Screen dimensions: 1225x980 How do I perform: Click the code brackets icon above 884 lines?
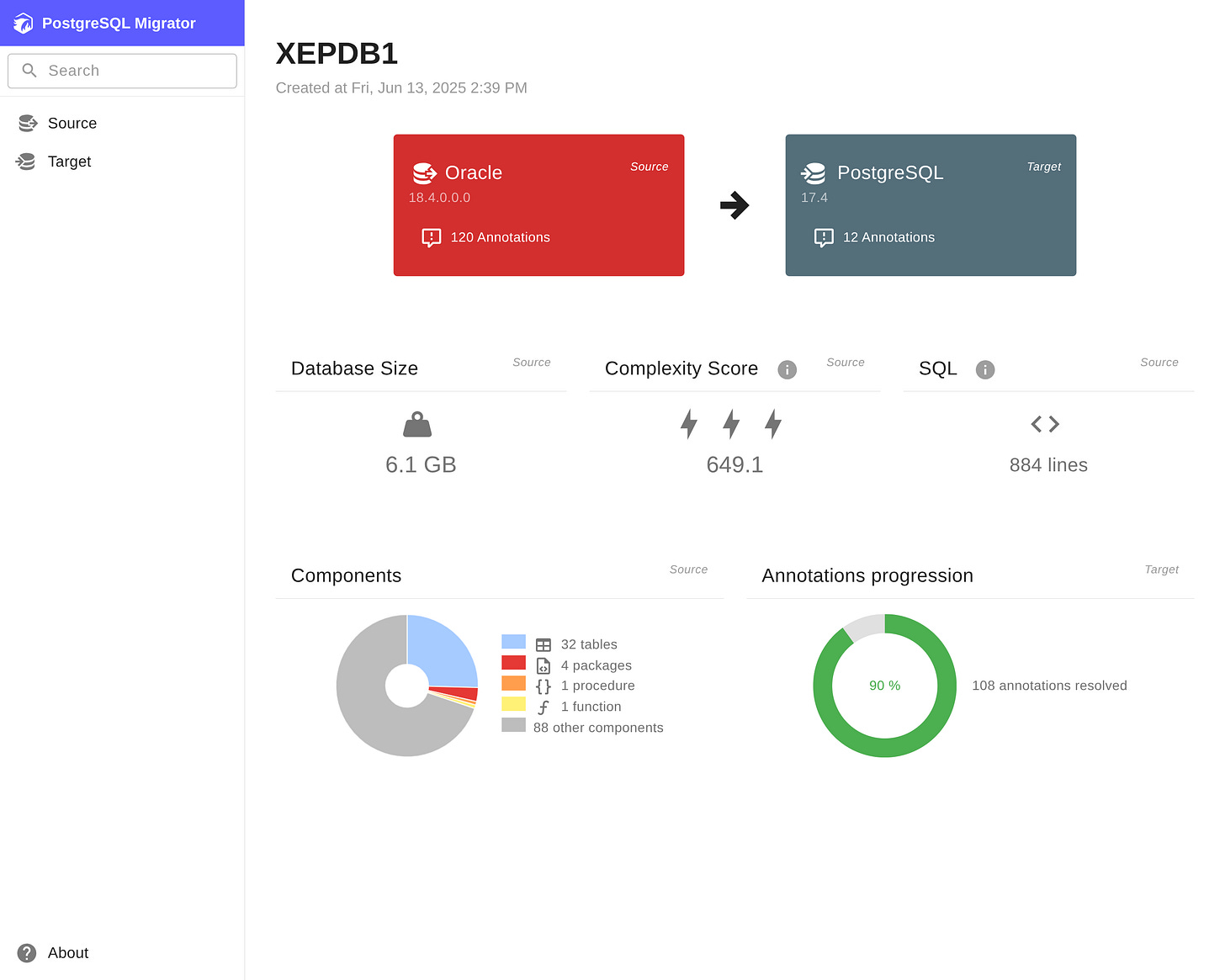[1046, 424]
